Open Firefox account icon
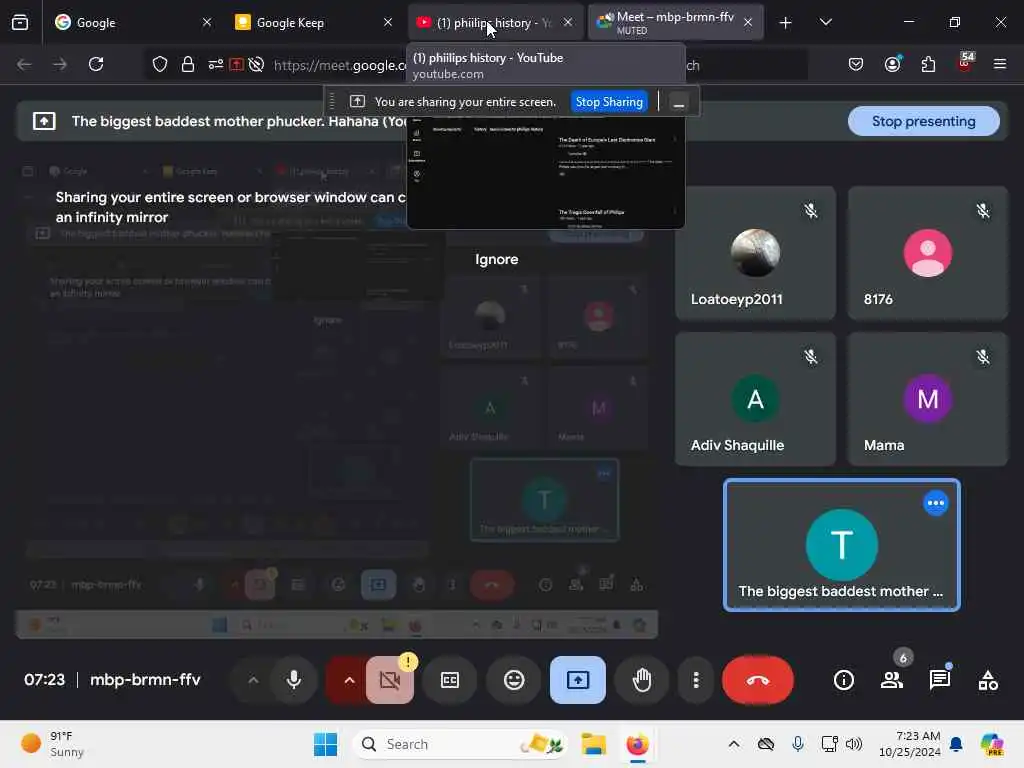Screen dimensions: 1024x768 point(893,64)
